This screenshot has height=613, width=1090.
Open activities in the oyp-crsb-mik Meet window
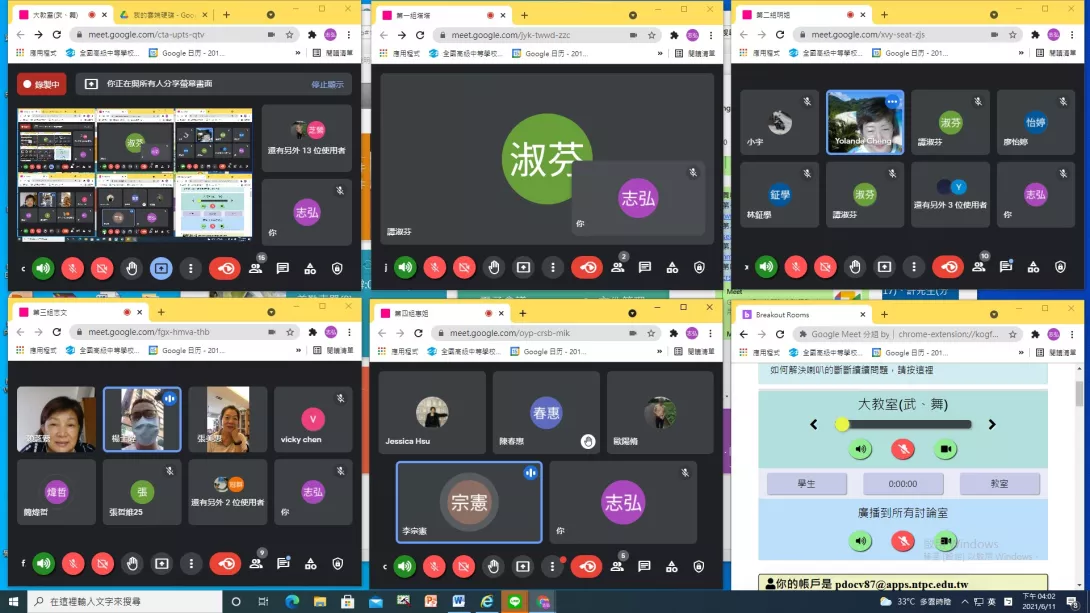pyautogui.click(x=672, y=566)
